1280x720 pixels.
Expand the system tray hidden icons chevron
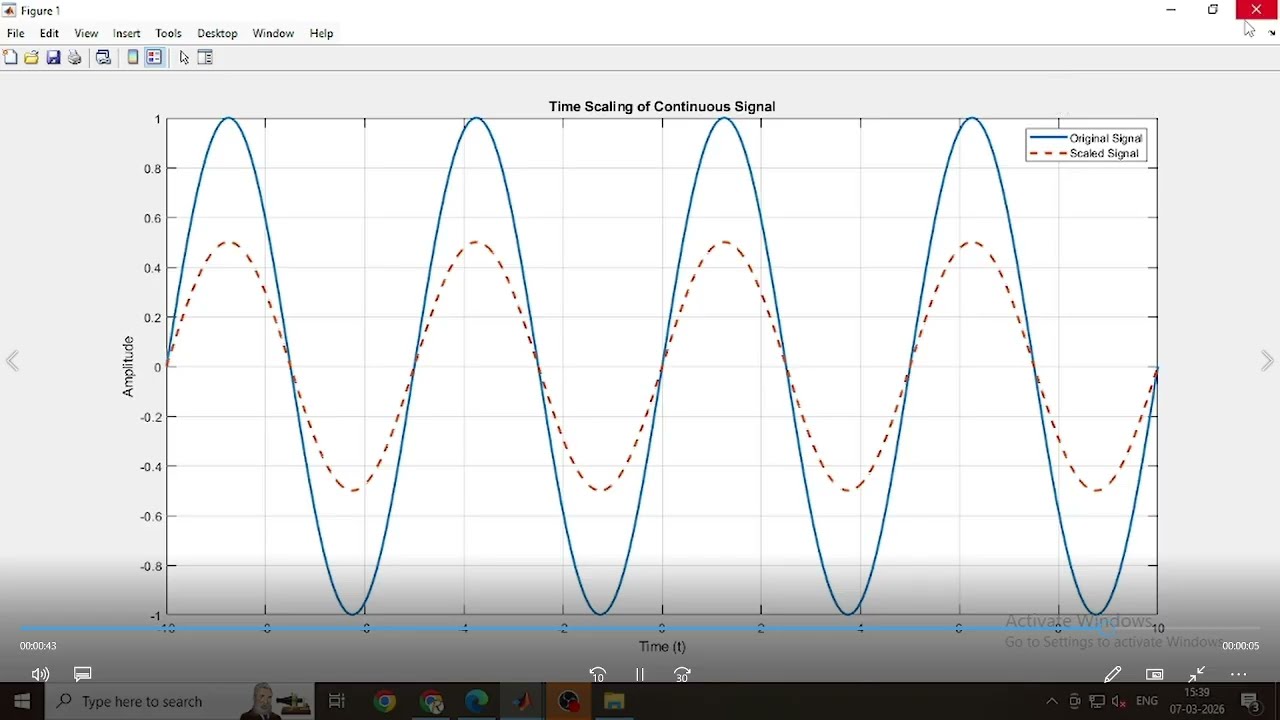pos(1052,702)
